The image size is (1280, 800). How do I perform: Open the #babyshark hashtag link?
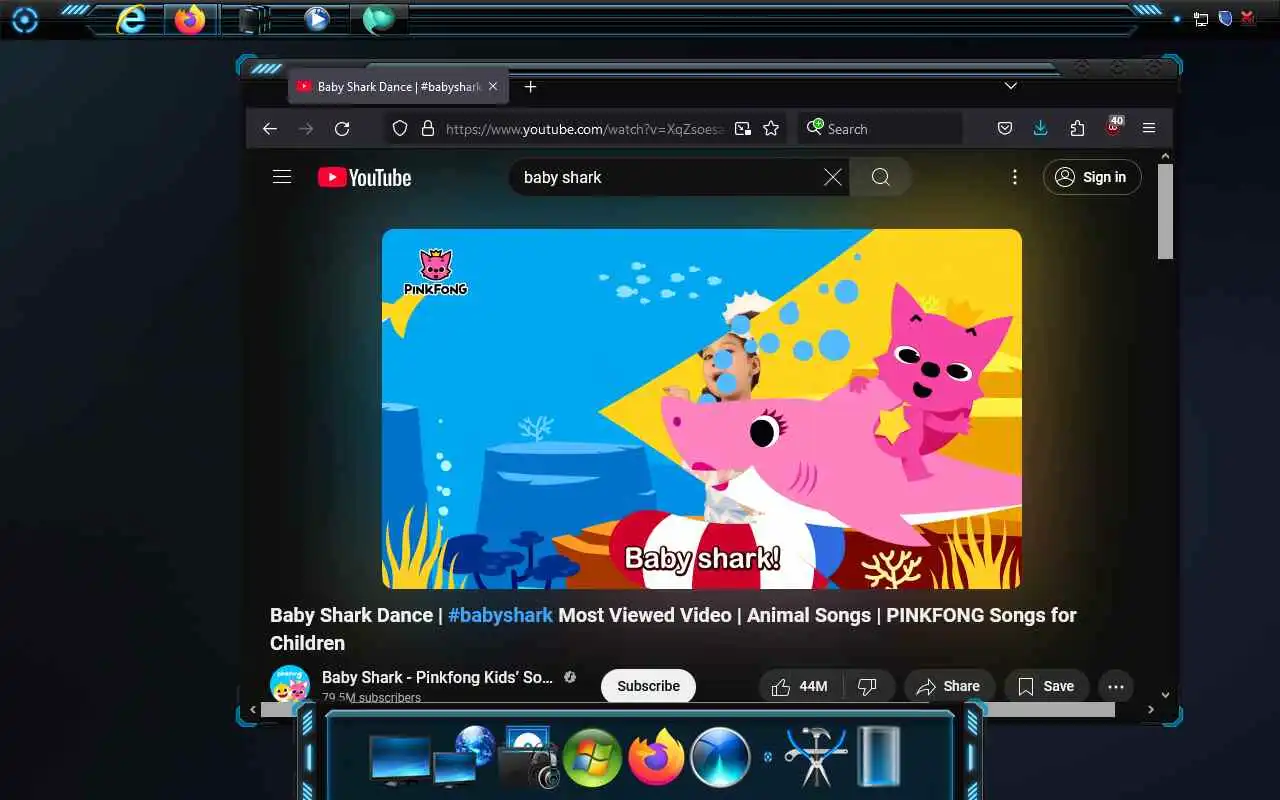tap(500, 615)
